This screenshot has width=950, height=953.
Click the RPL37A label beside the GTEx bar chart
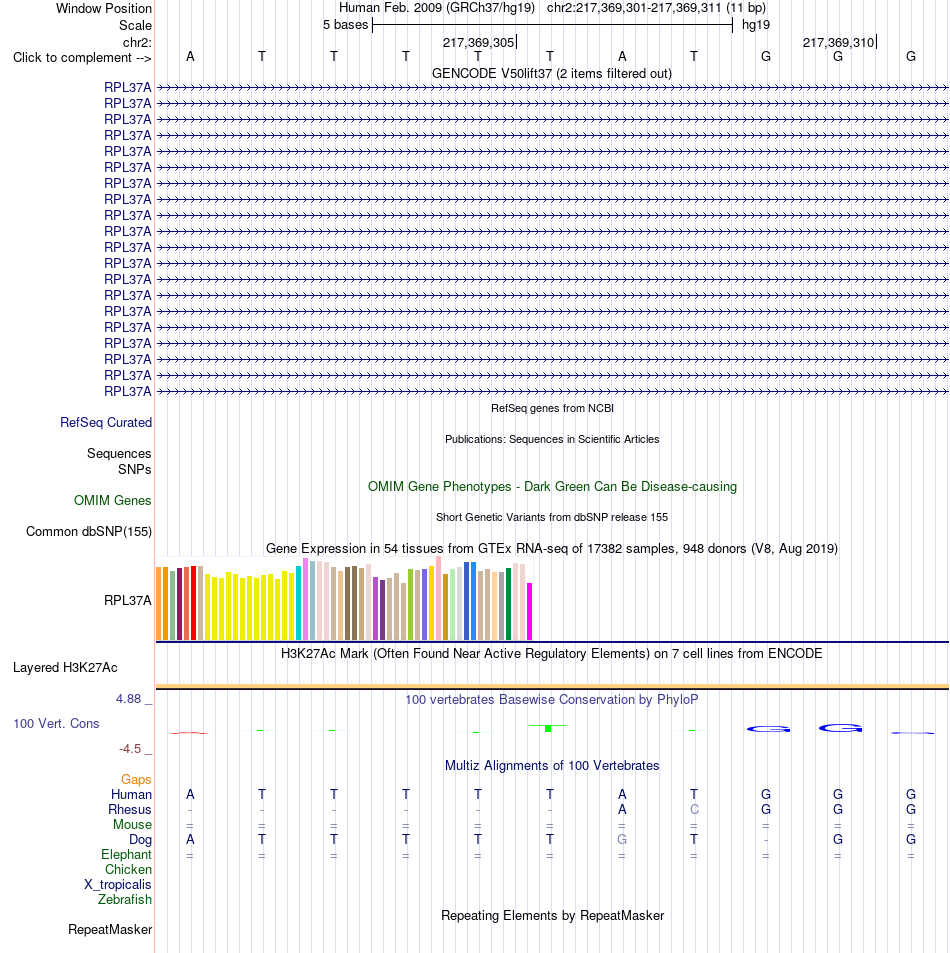click(128, 600)
